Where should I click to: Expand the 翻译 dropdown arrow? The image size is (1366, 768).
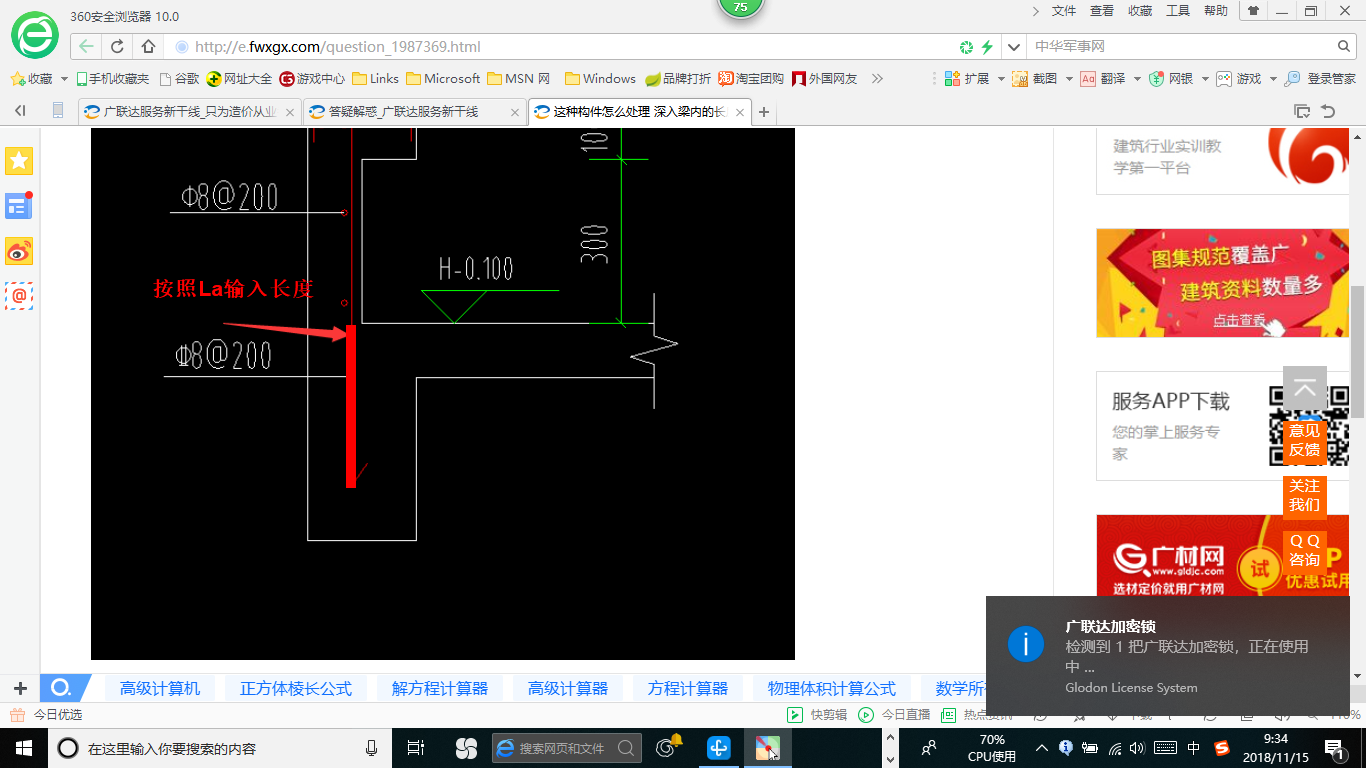pyautogui.click(x=1137, y=78)
